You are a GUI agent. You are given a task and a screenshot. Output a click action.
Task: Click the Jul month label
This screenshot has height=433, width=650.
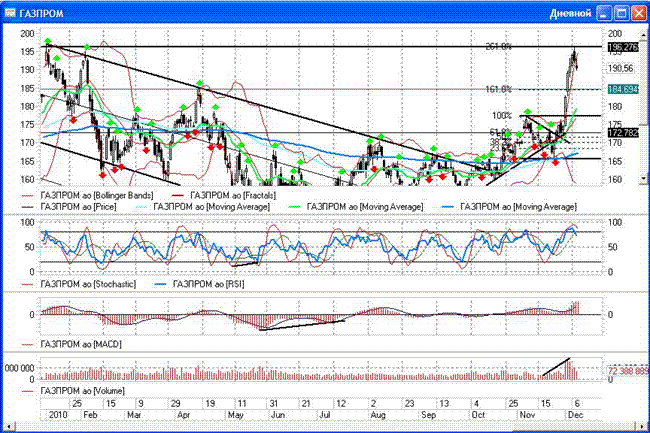[x=325, y=415]
